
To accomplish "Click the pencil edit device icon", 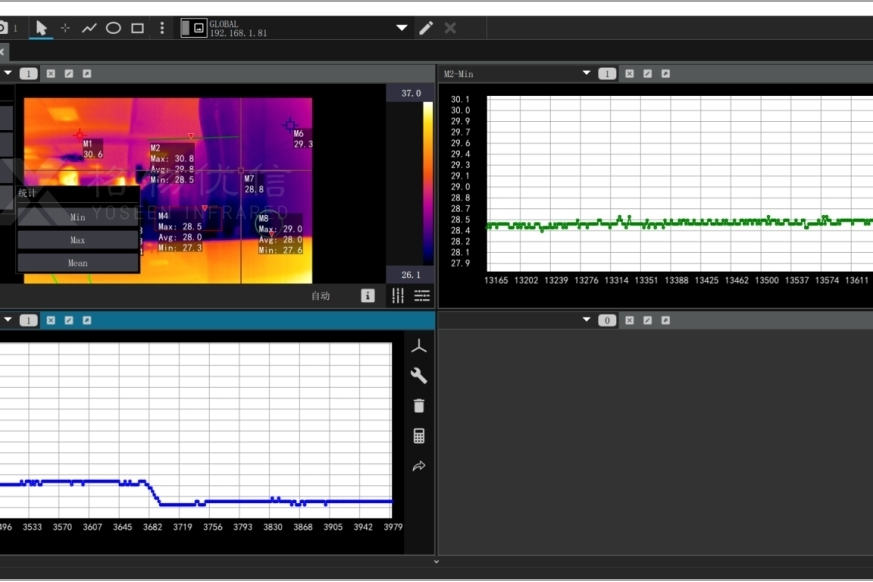I will [426, 28].
